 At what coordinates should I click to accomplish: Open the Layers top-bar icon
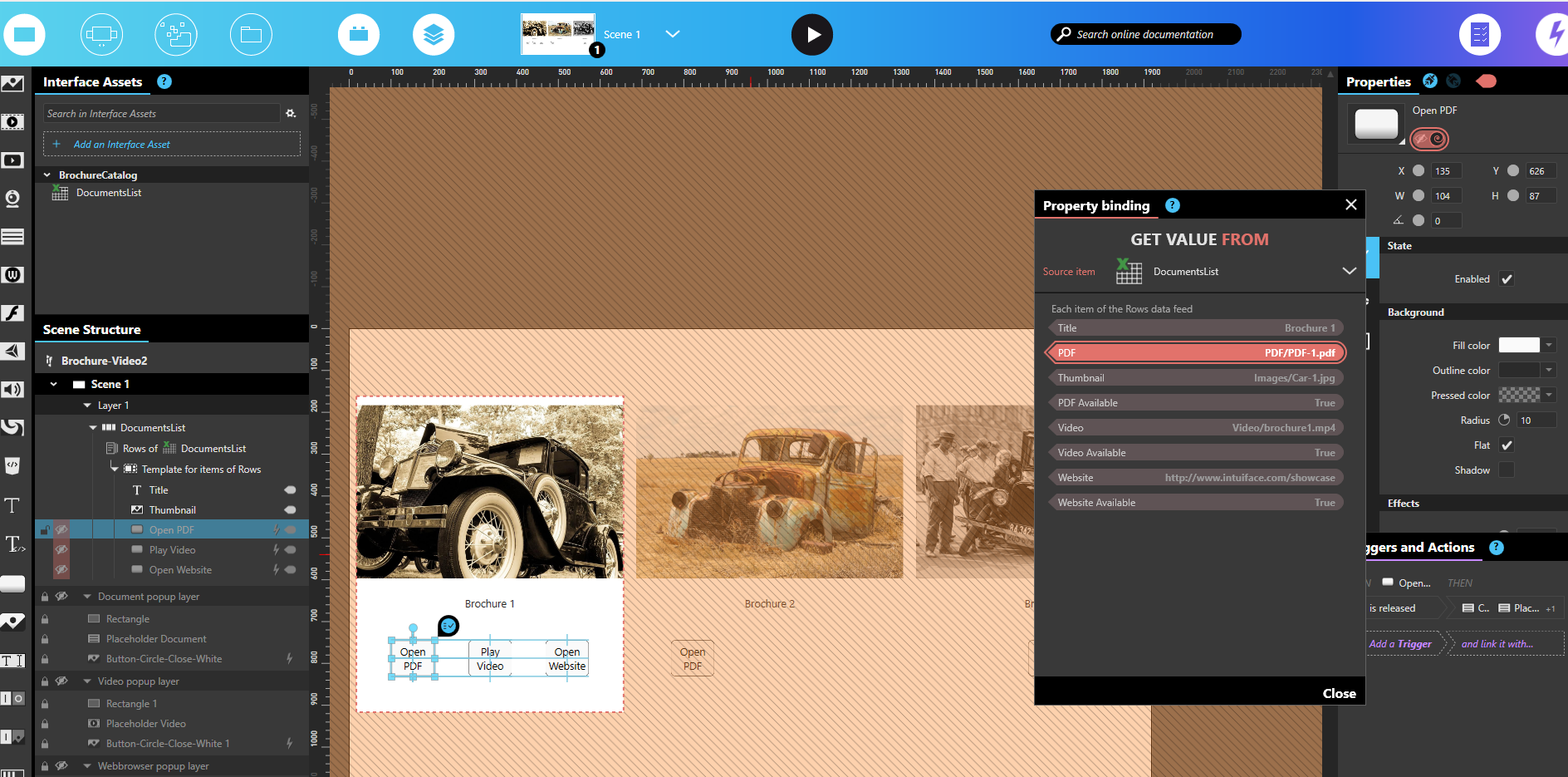coord(434,35)
